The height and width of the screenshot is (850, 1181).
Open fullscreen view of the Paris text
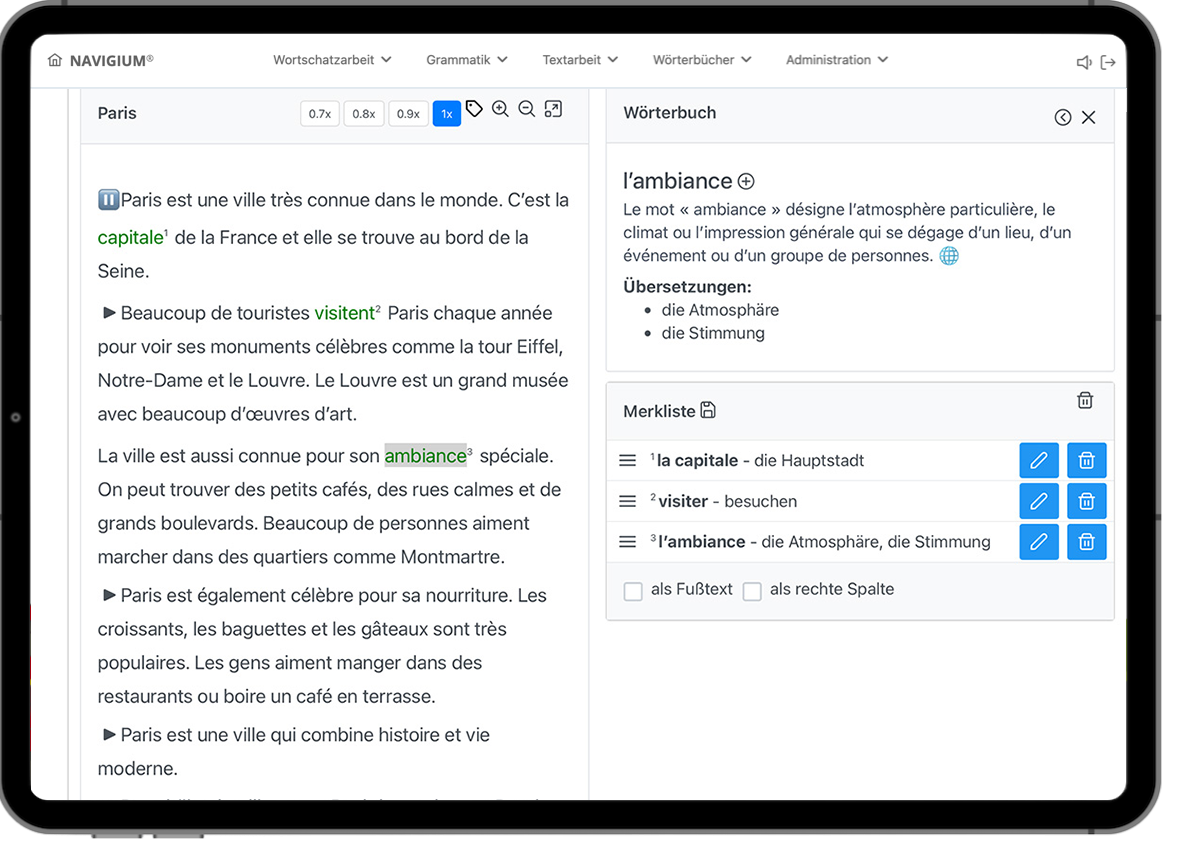click(x=554, y=109)
